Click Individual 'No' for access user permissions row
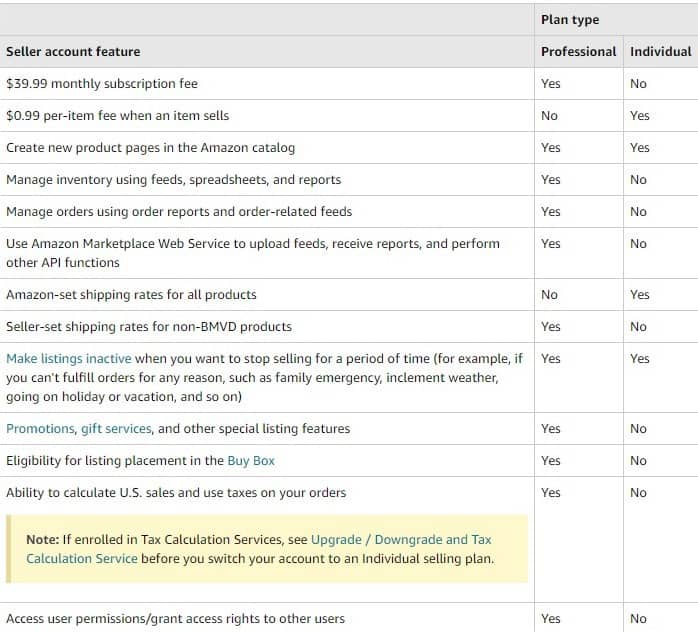 (x=638, y=619)
